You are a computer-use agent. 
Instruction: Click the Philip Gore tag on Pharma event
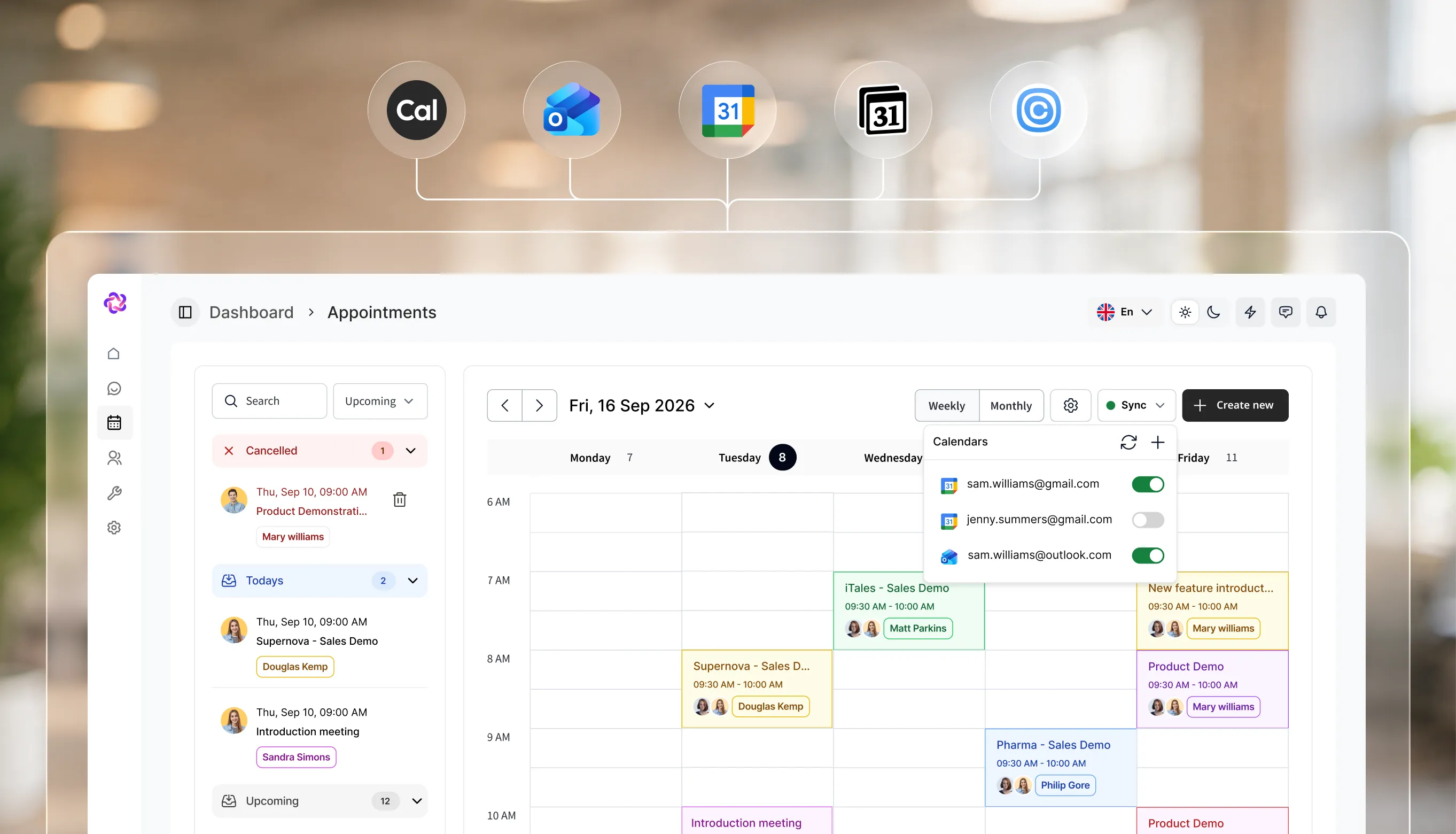click(x=1065, y=785)
